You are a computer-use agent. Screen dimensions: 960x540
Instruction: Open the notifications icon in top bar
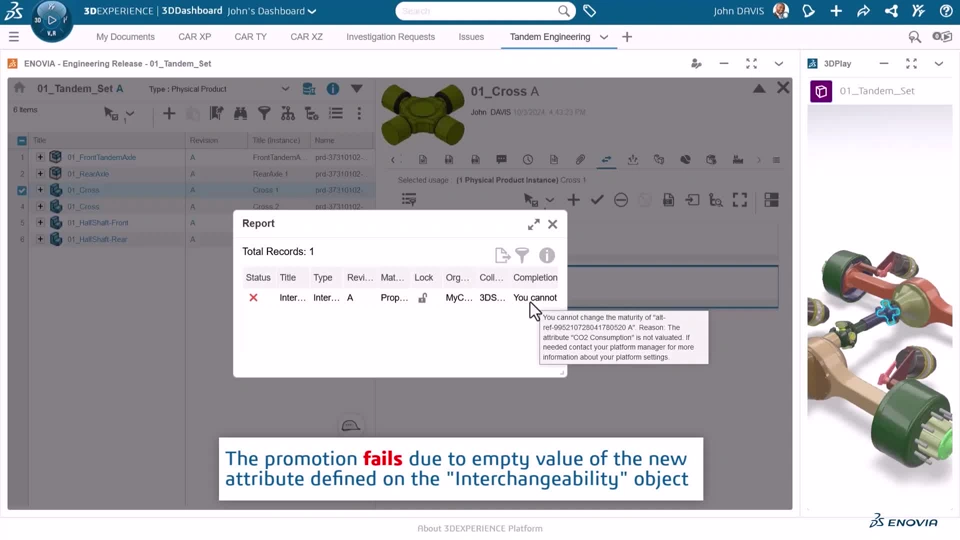[808, 11]
